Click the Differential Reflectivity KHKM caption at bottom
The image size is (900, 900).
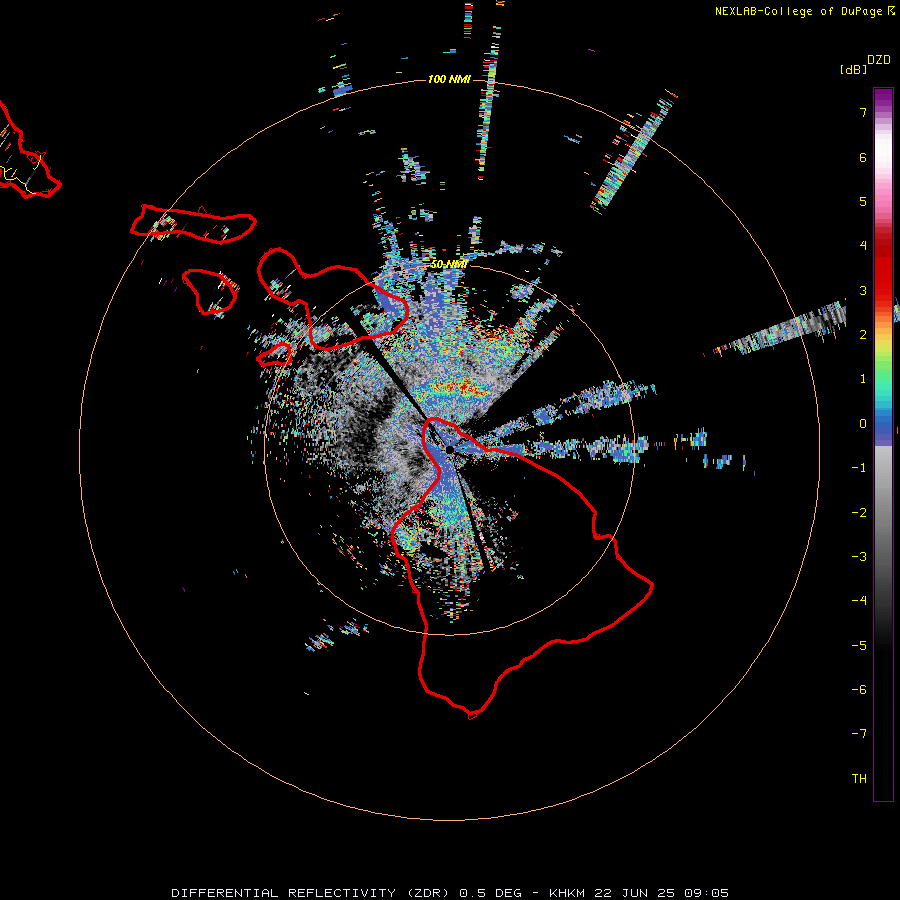tap(450, 893)
